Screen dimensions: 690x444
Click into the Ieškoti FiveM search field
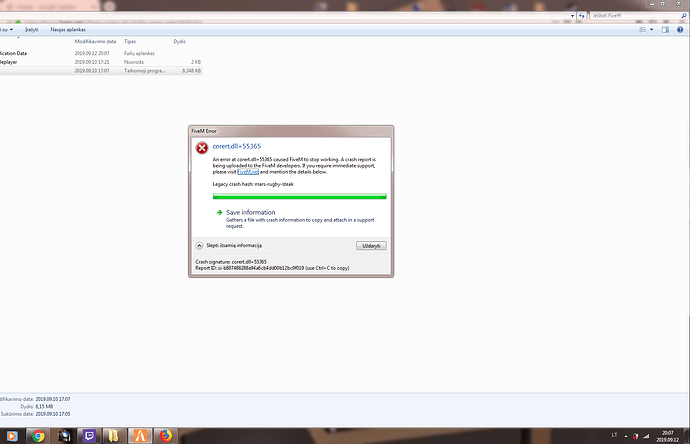[x=634, y=16]
